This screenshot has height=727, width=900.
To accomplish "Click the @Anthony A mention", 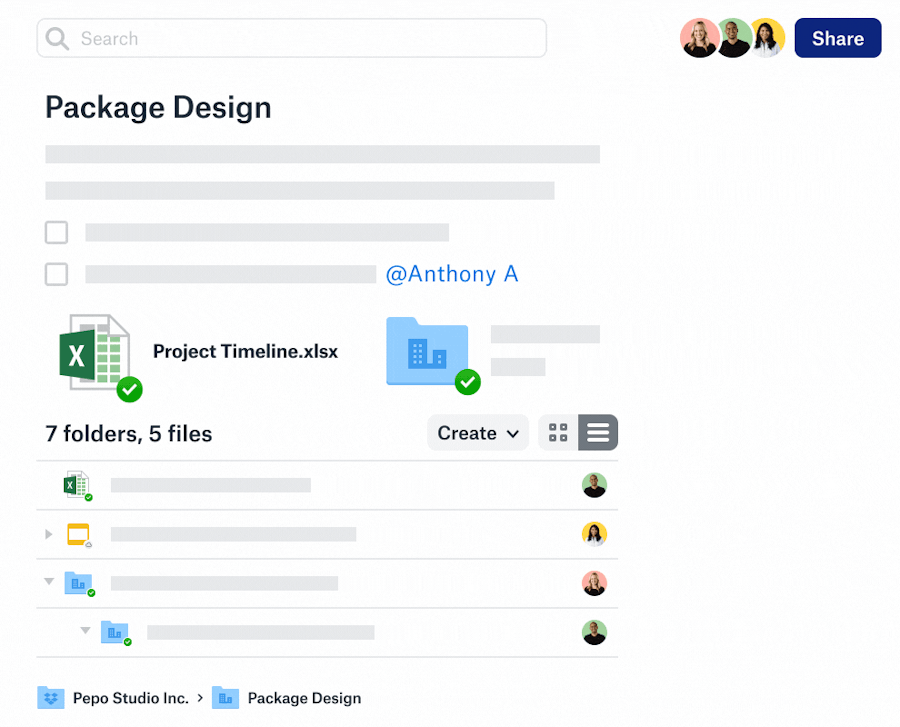I will pos(452,274).
